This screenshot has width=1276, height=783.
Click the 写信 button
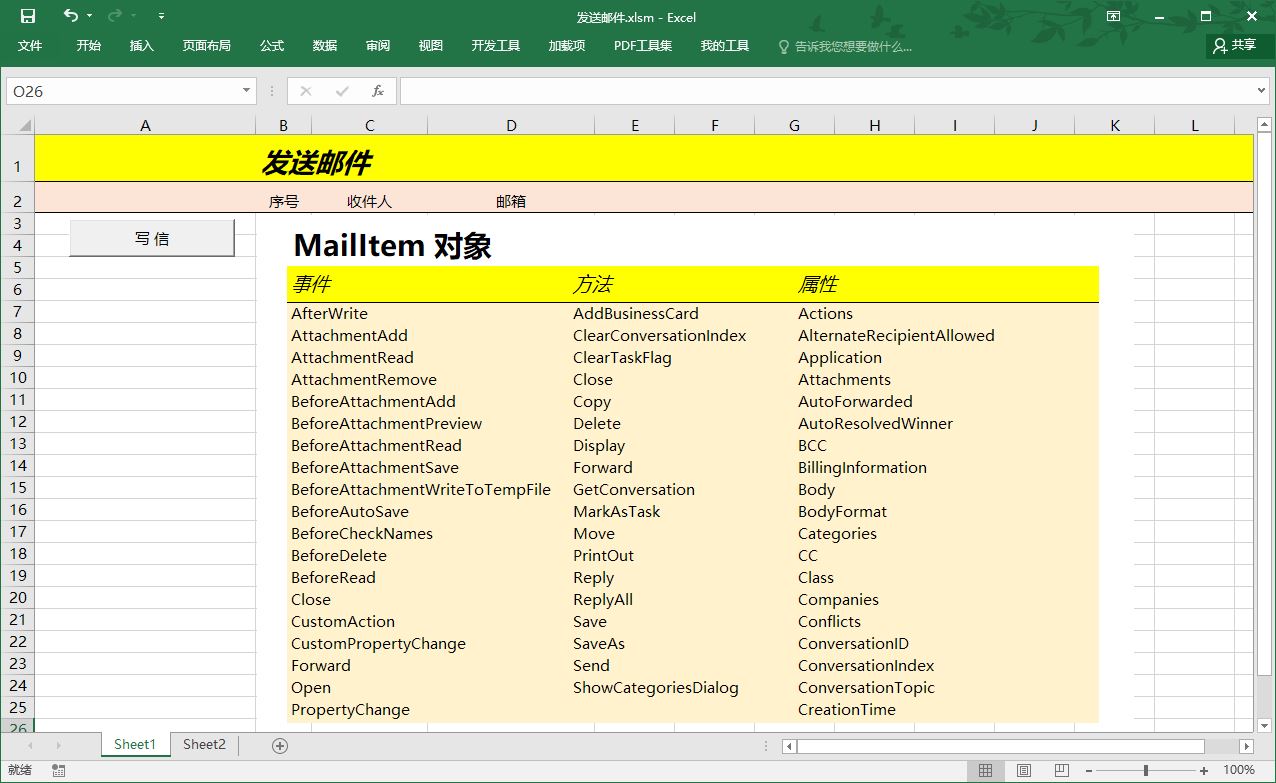(152, 238)
